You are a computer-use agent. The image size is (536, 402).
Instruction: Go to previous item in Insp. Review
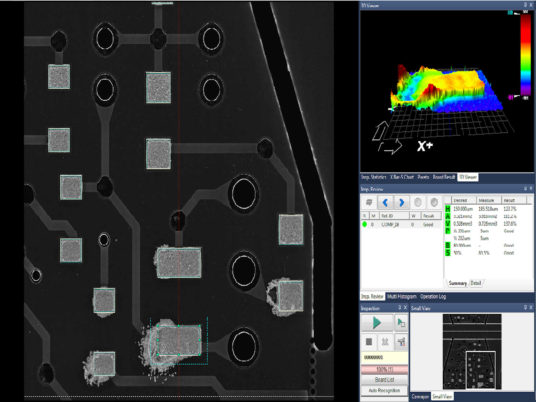pyautogui.click(x=385, y=202)
